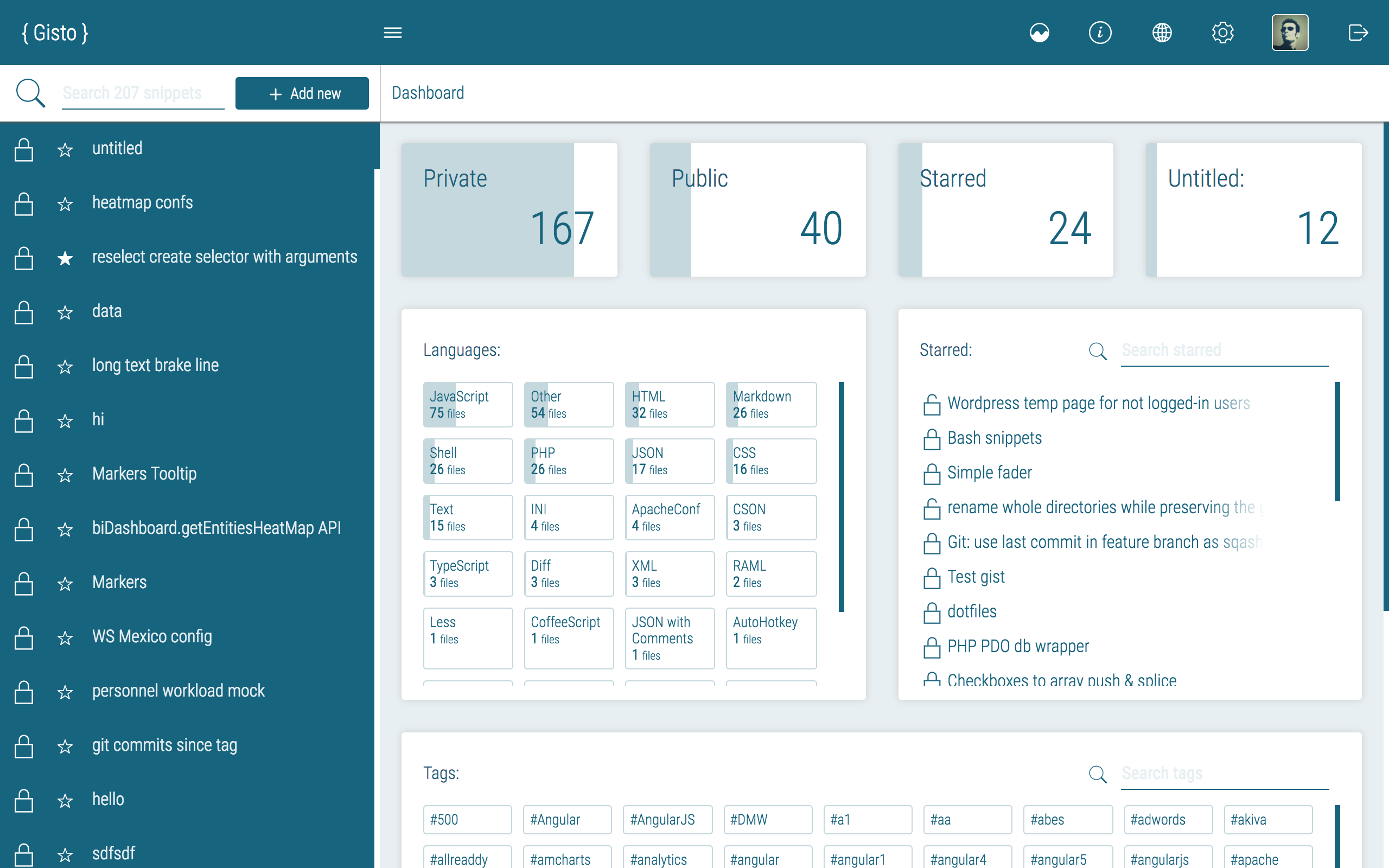Click the snippets search magnifier icon

30,93
